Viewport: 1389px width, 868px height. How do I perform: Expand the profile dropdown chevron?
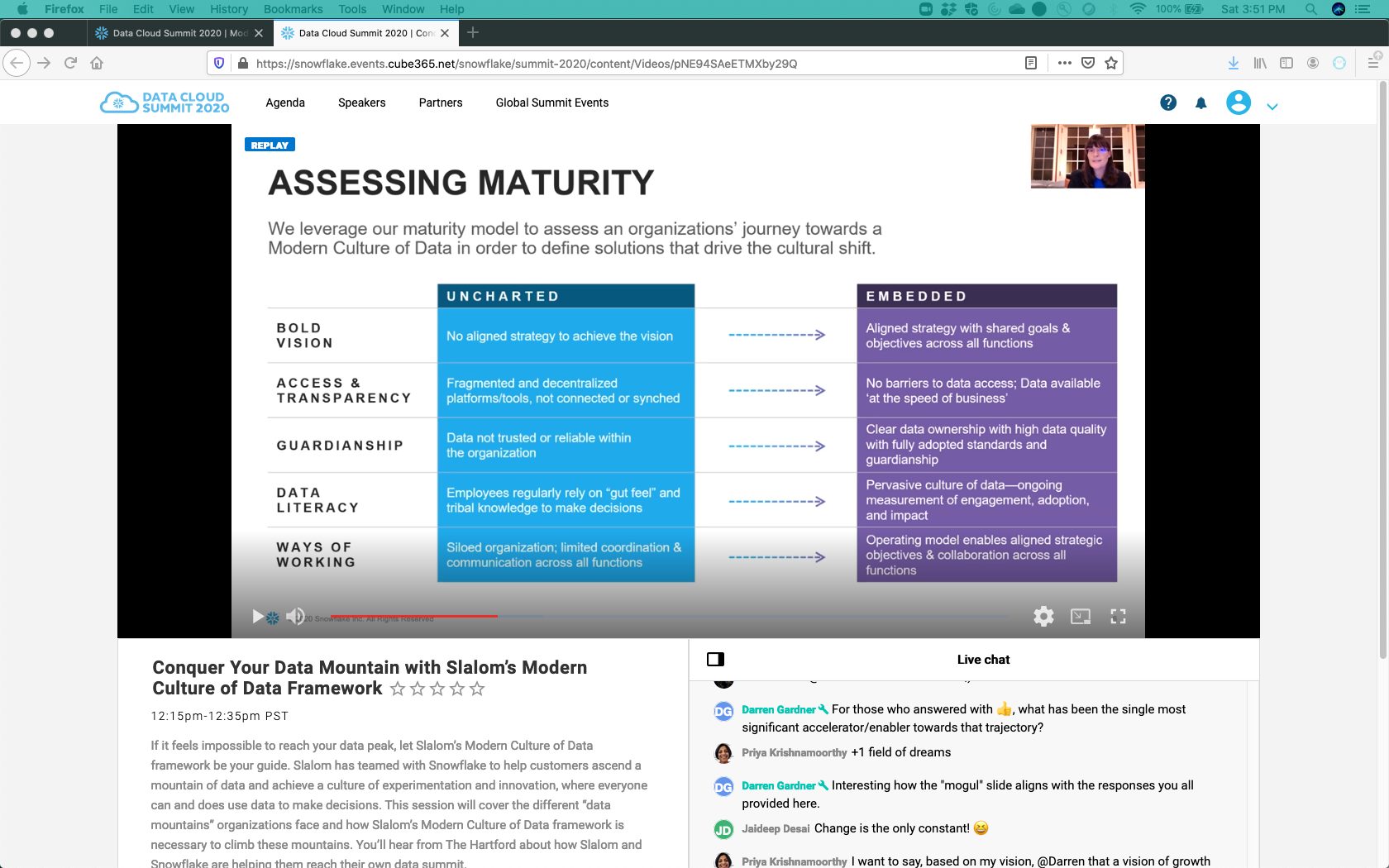coord(1272,107)
